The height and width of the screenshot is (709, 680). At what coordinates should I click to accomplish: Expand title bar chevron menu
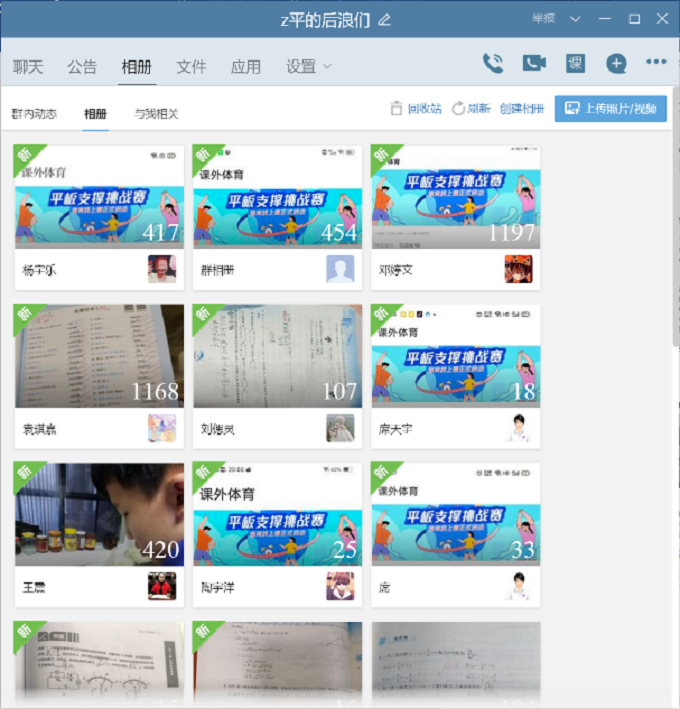coord(575,19)
